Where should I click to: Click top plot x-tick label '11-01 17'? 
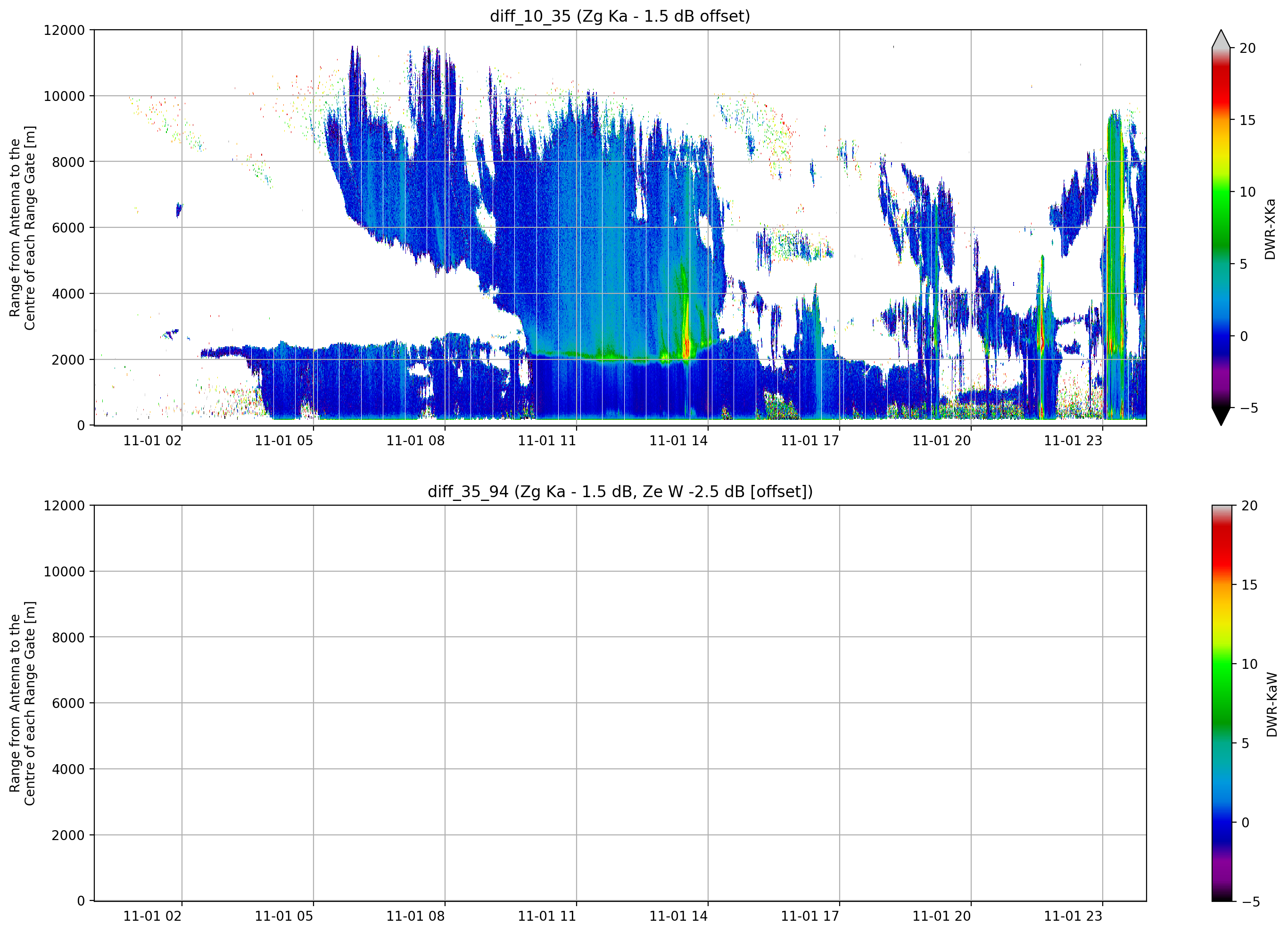[810, 441]
